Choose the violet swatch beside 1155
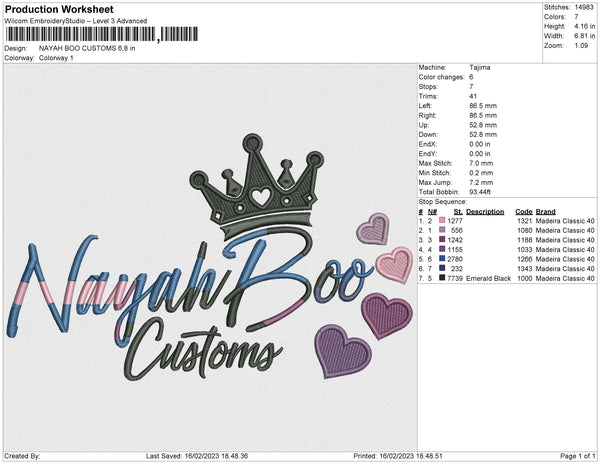 [442, 249]
